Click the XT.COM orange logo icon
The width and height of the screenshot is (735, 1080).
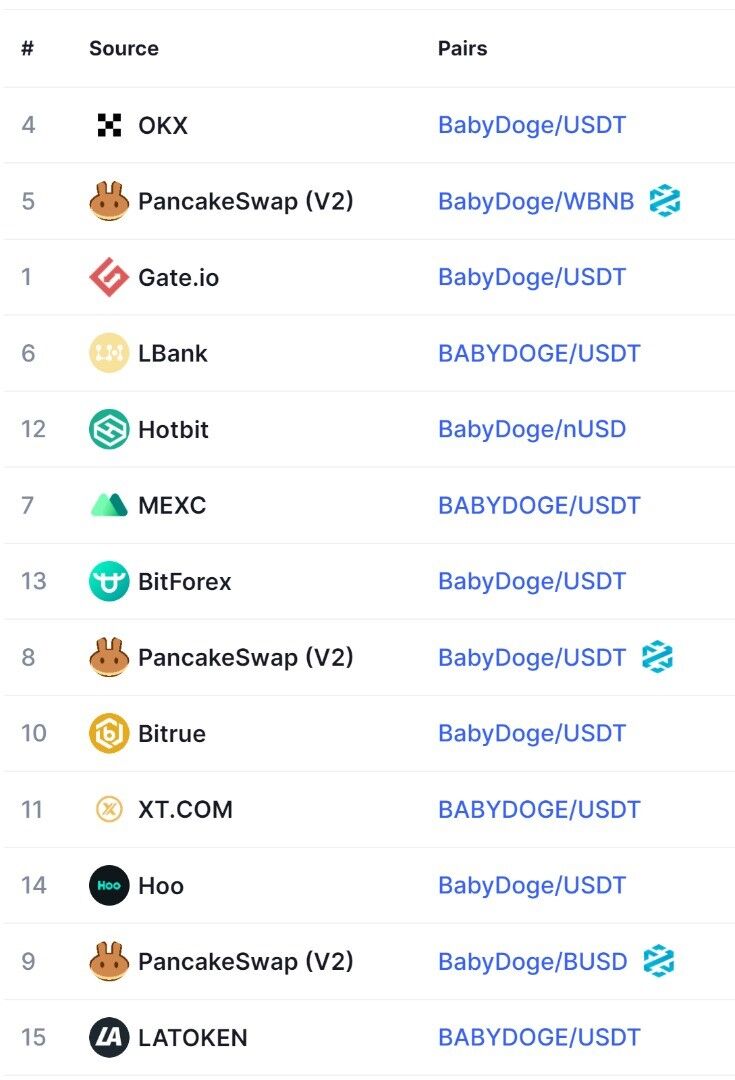[x=109, y=809]
